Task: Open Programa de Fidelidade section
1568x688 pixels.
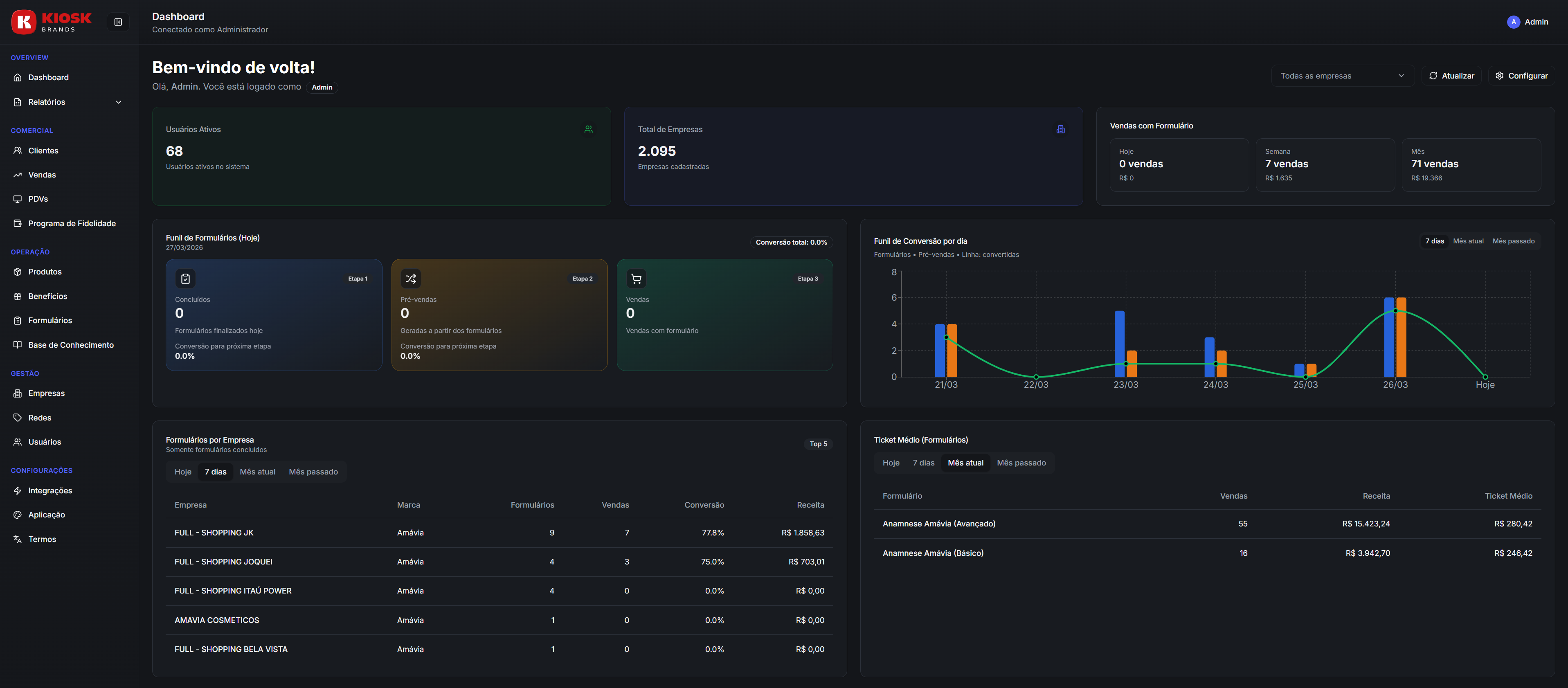Action: [x=72, y=223]
